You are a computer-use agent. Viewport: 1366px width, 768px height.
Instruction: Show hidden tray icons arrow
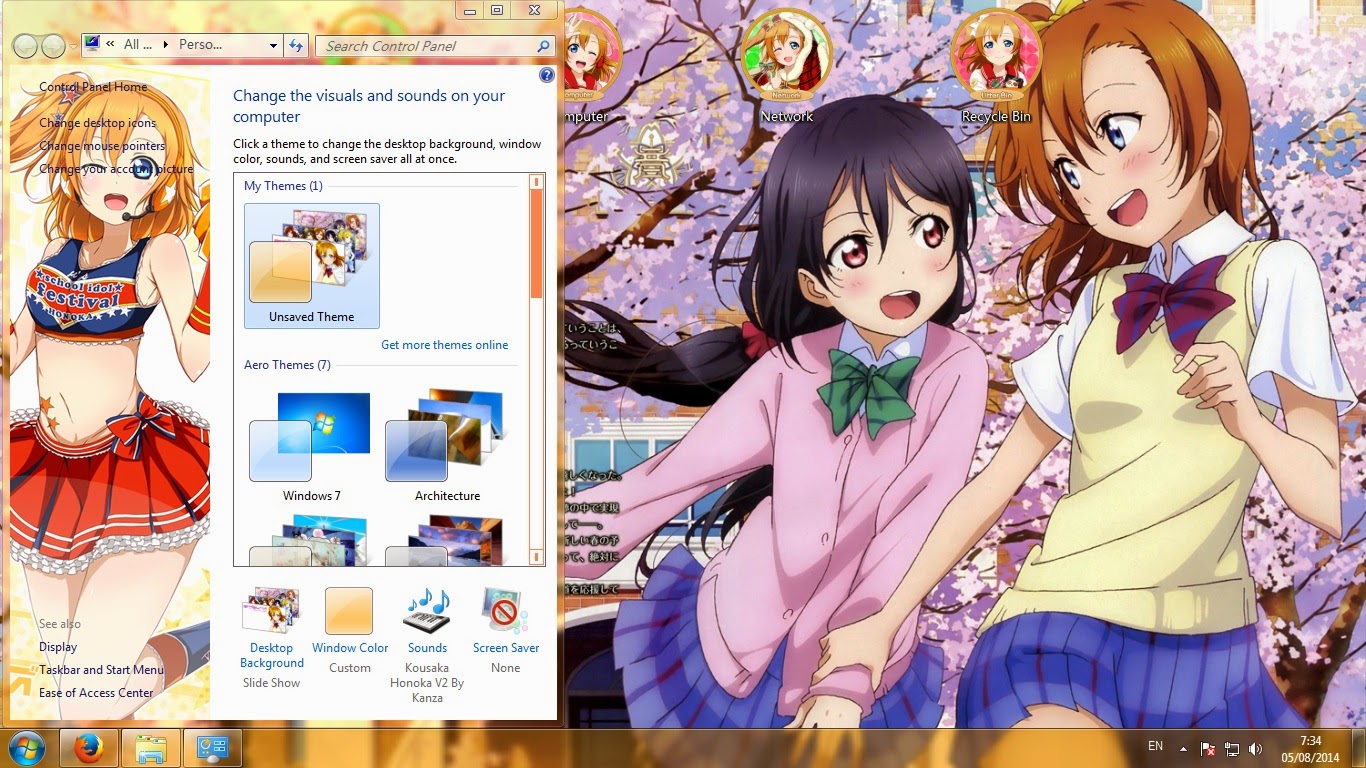(x=1183, y=748)
